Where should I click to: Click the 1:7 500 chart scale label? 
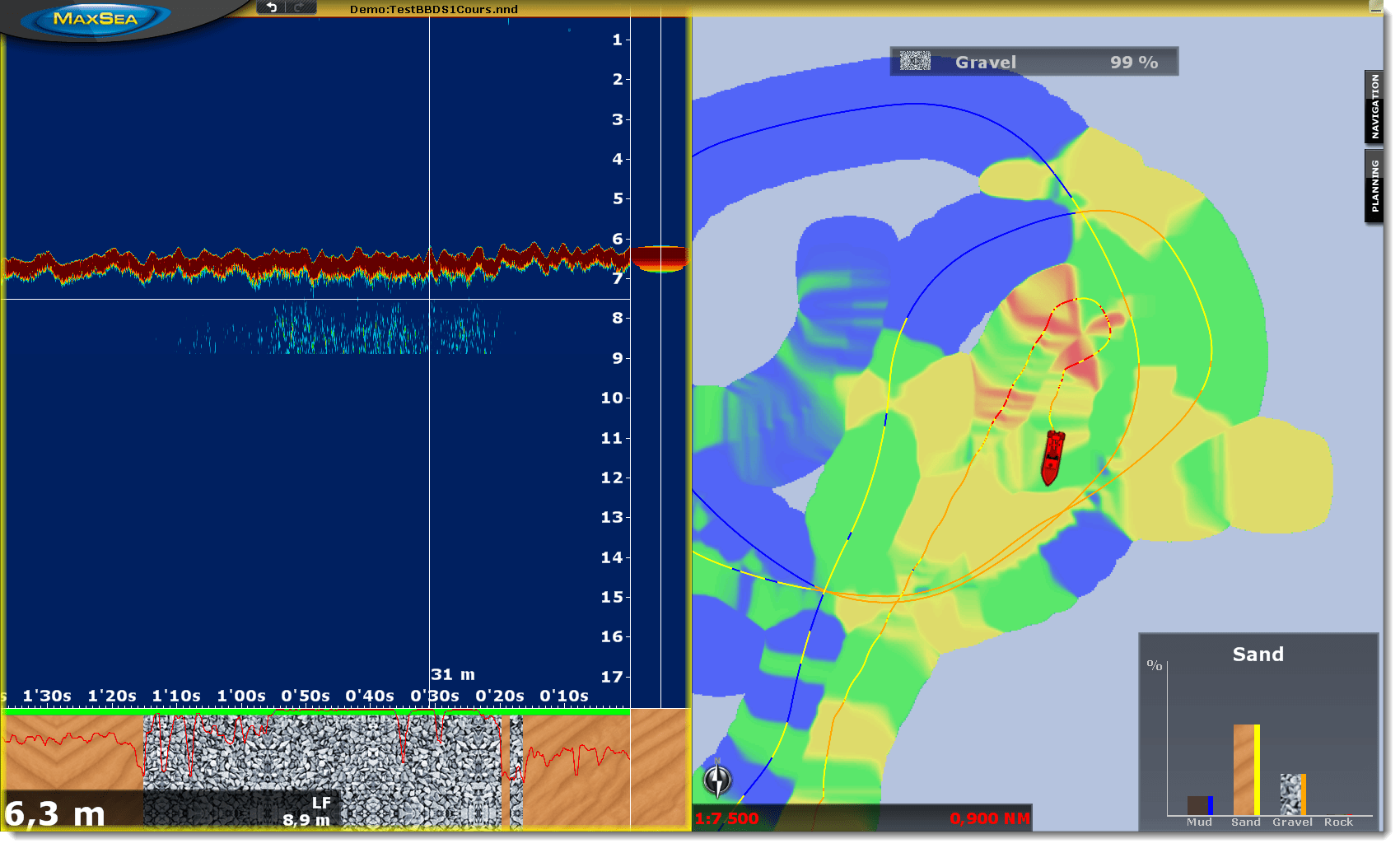pos(726,818)
